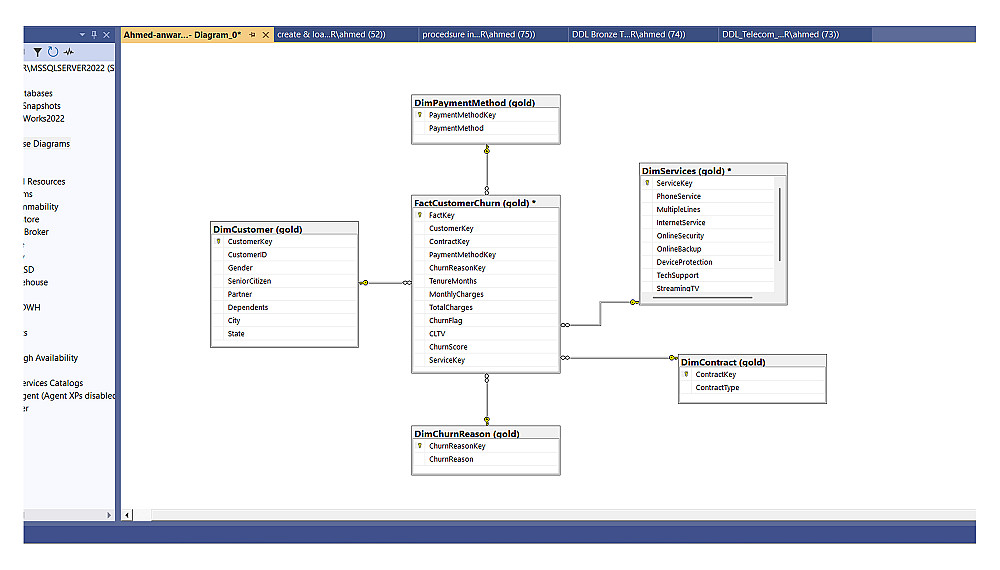Click the DimServices table horizontal scrollbar
Viewport: 1000px width, 570px height.
[702, 297]
